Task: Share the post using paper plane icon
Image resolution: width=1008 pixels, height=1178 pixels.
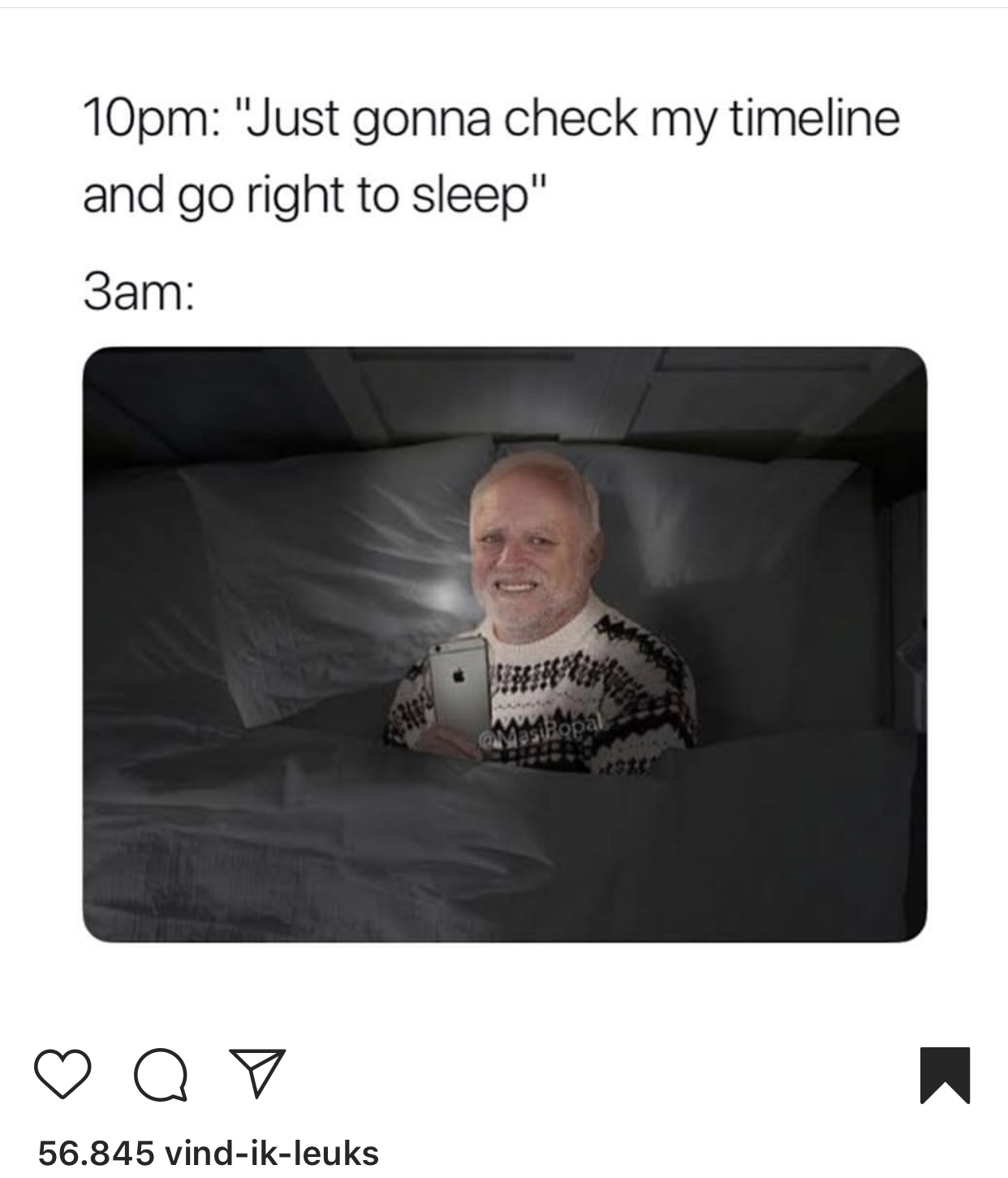Action: [x=257, y=1072]
